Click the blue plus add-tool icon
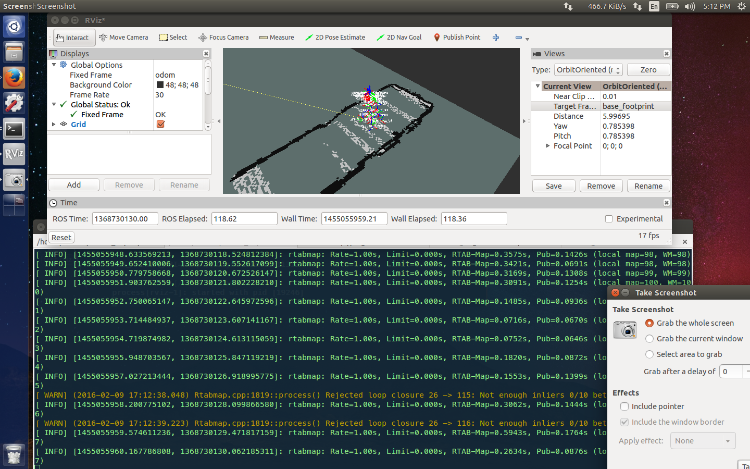 [498, 37]
